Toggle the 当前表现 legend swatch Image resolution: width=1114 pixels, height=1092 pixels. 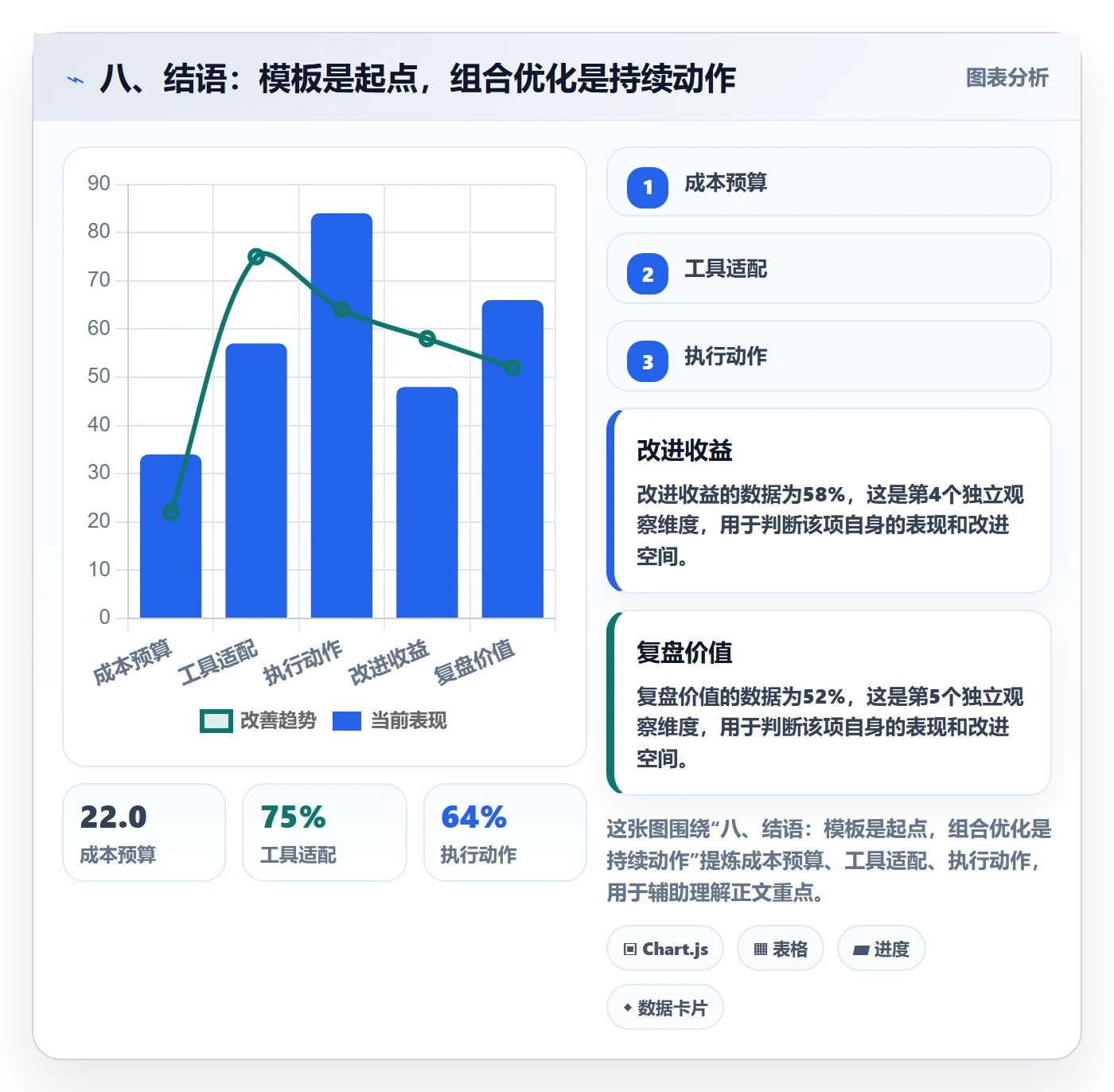pyautogui.click(x=347, y=721)
